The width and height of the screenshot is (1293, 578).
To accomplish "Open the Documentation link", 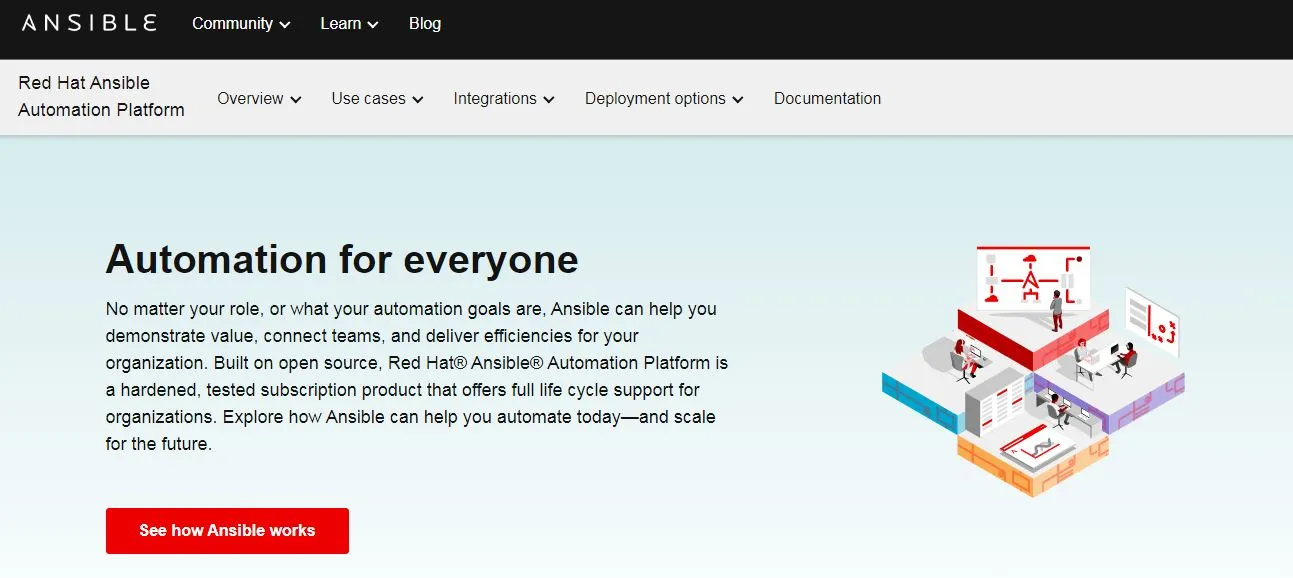I will (x=827, y=99).
